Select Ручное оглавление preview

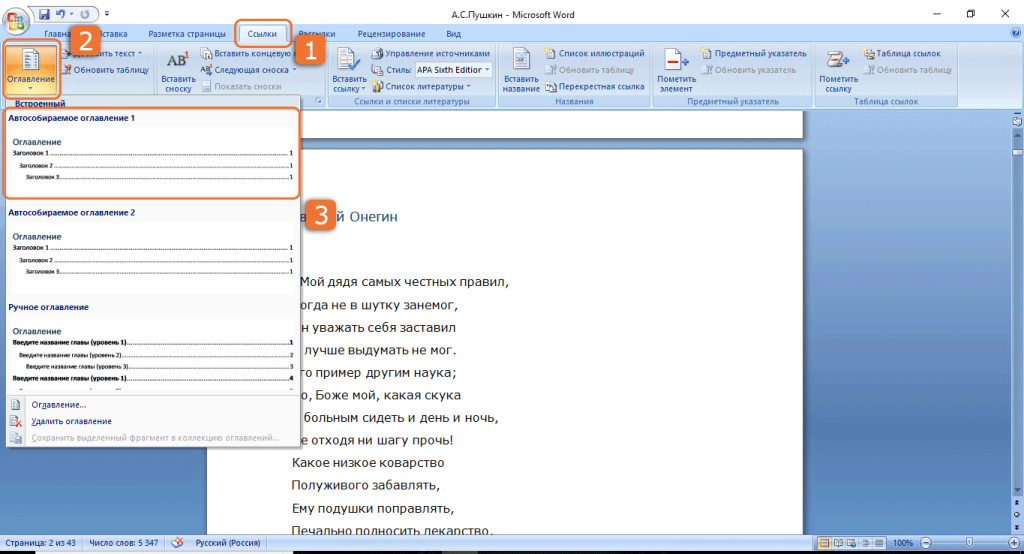tap(152, 345)
